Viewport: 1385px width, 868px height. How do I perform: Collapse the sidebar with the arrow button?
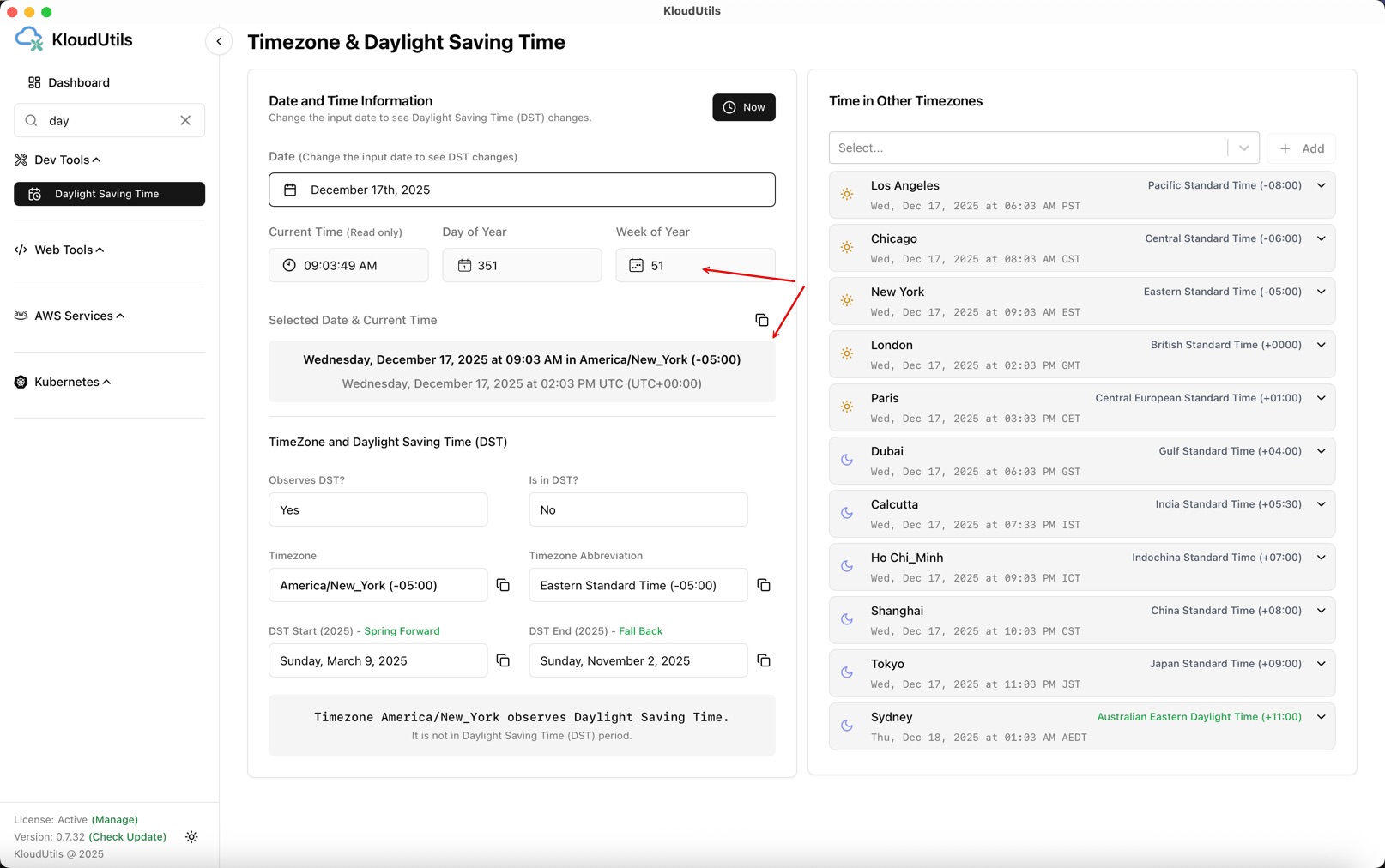(x=219, y=41)
